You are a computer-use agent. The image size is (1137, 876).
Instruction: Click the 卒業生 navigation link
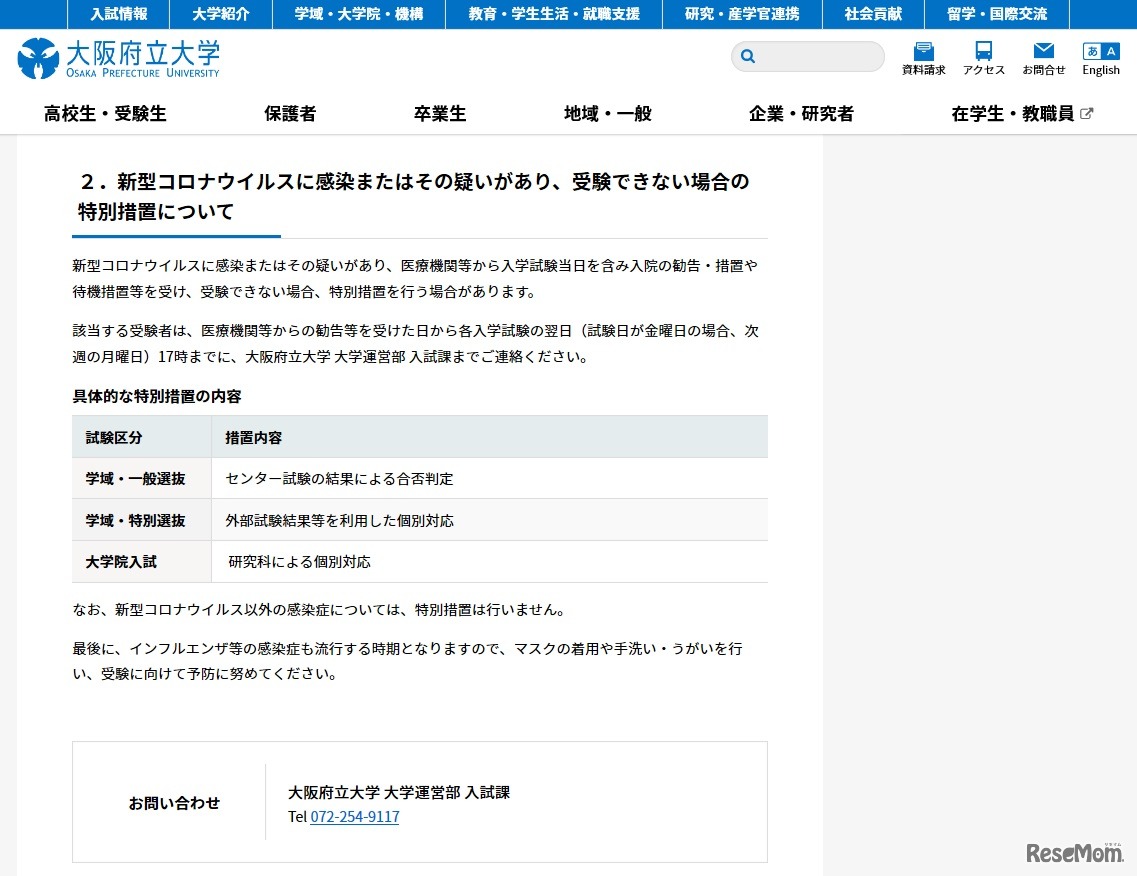click(440, 113)
